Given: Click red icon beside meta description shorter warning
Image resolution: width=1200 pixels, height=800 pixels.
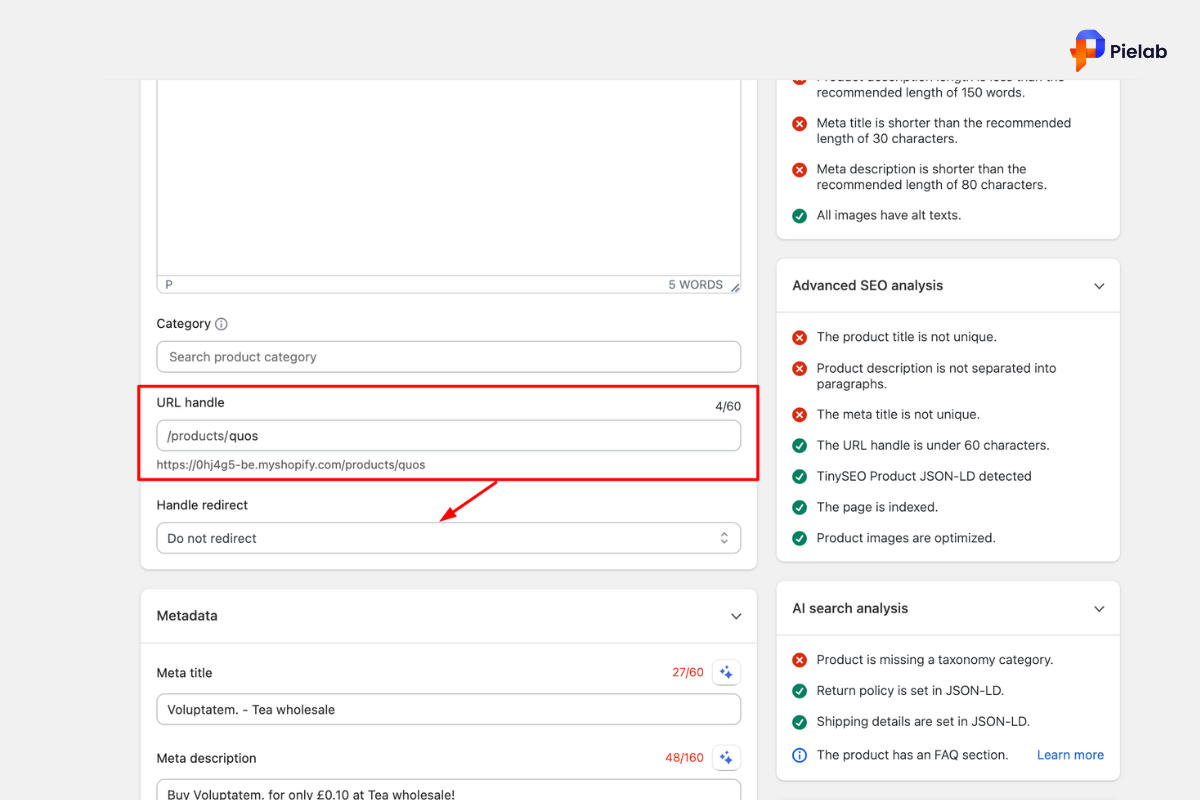Looking at the screenshot, I should [x=799, y=170].
